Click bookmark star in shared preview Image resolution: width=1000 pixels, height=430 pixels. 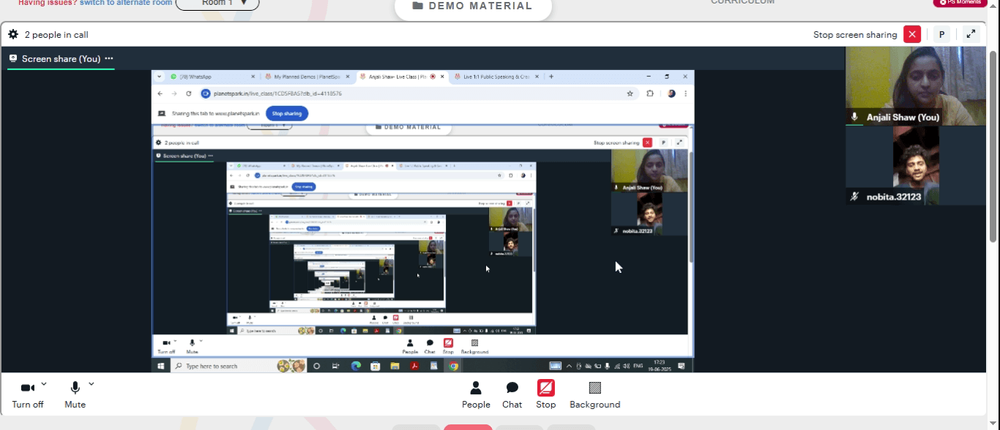click(630, 93)
